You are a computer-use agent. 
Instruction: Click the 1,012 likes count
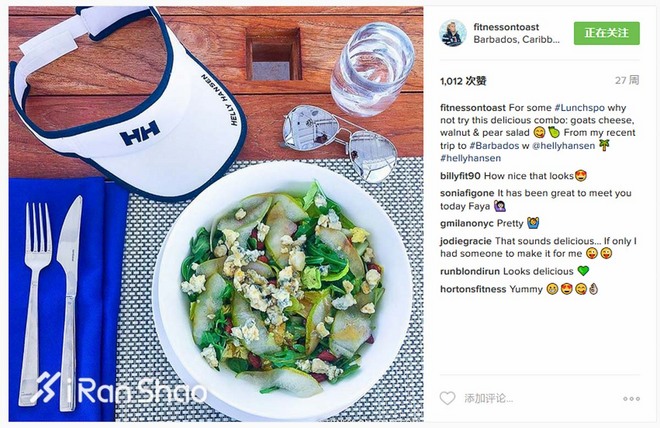click(x=463, y=81)
